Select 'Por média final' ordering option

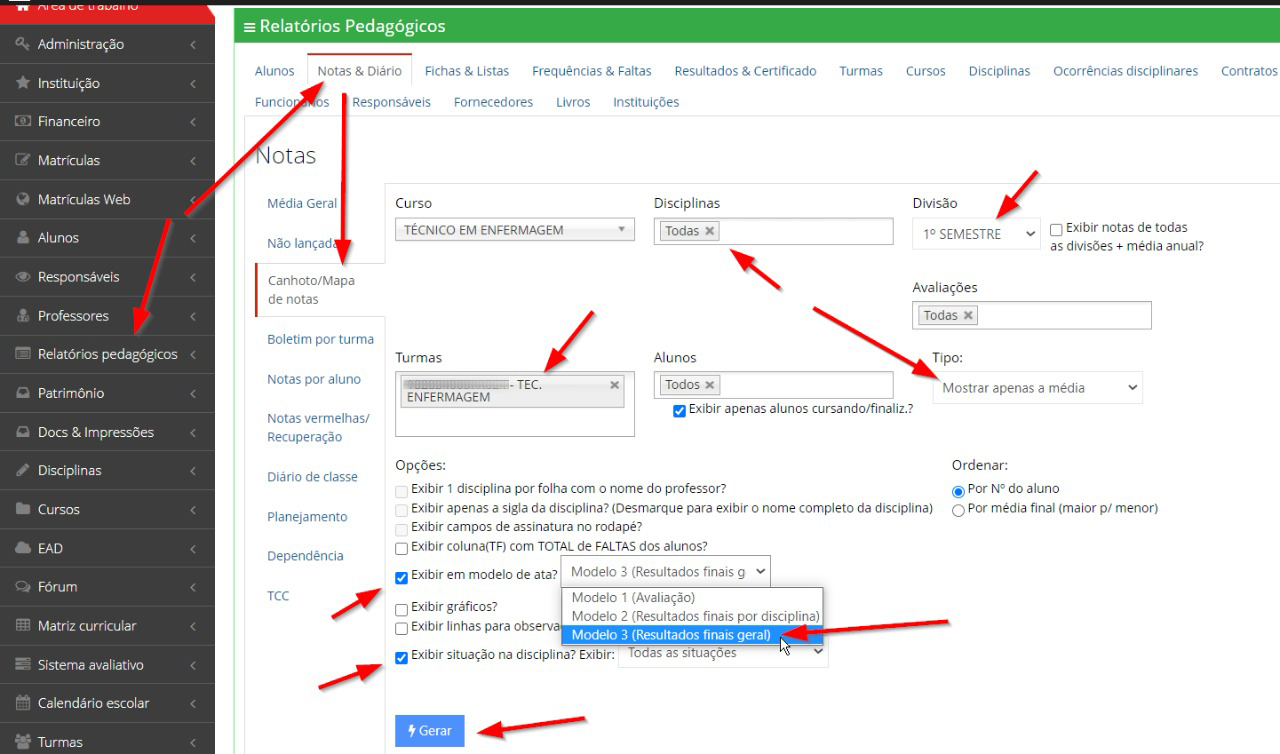pos(958,509)
